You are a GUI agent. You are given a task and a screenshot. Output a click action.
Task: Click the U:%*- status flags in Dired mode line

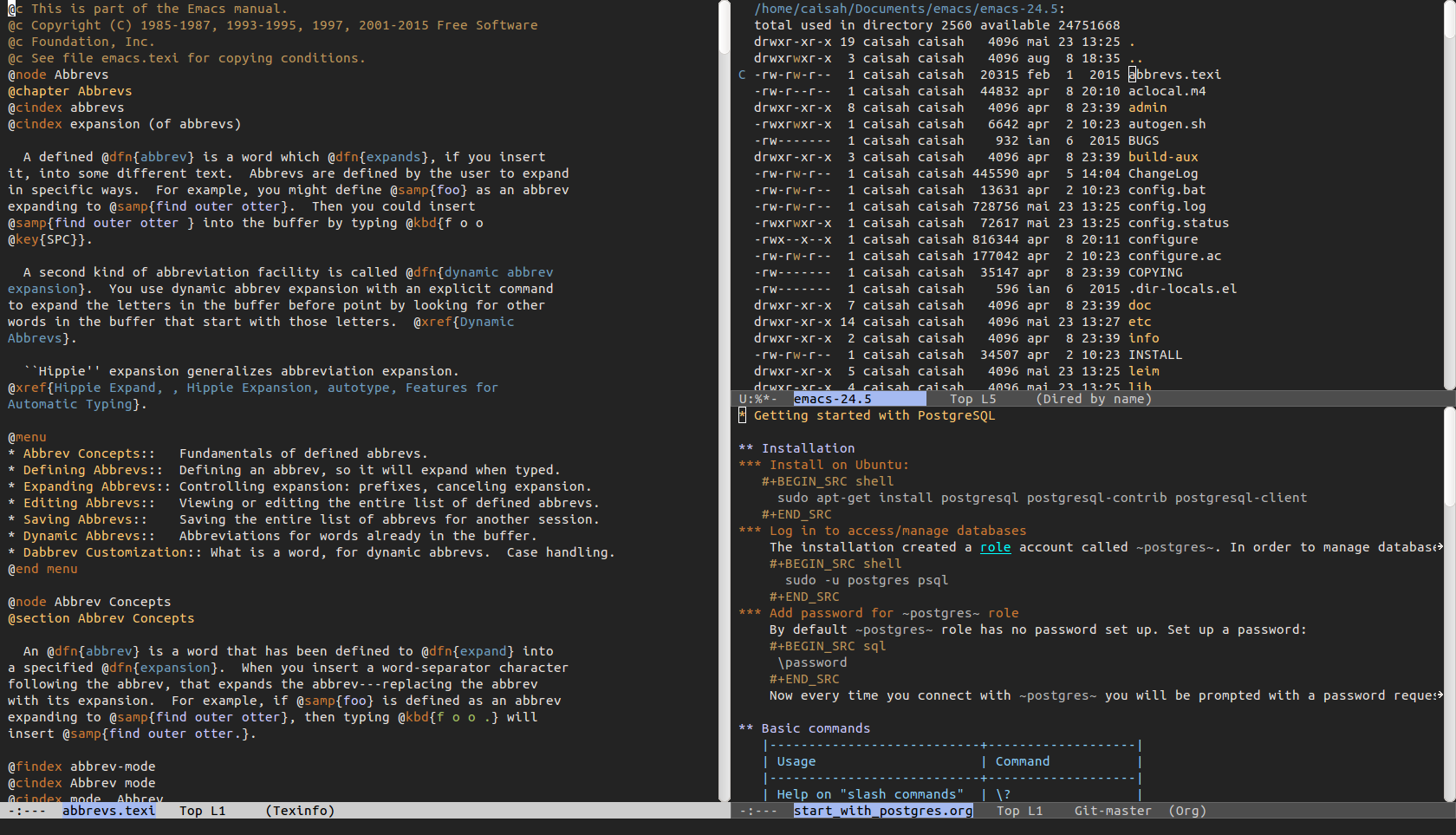[x=757, y=399]
